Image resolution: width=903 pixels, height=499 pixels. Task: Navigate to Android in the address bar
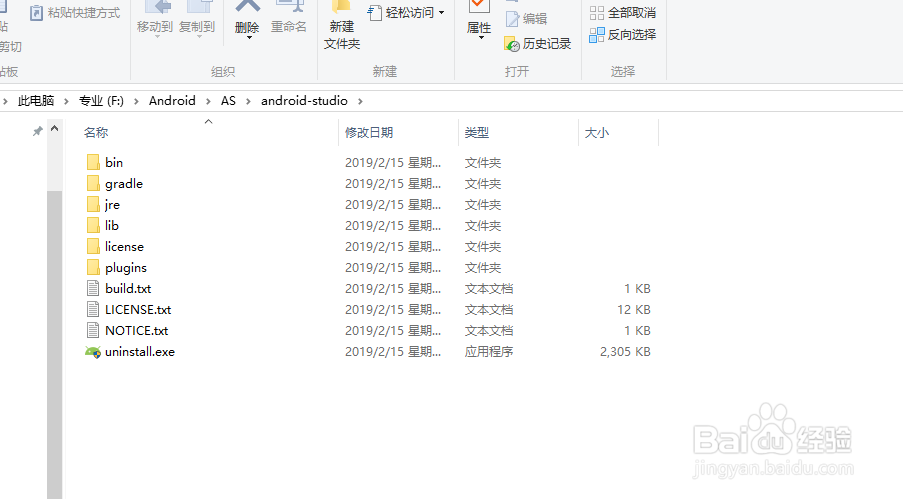click(x=172, y=101)
